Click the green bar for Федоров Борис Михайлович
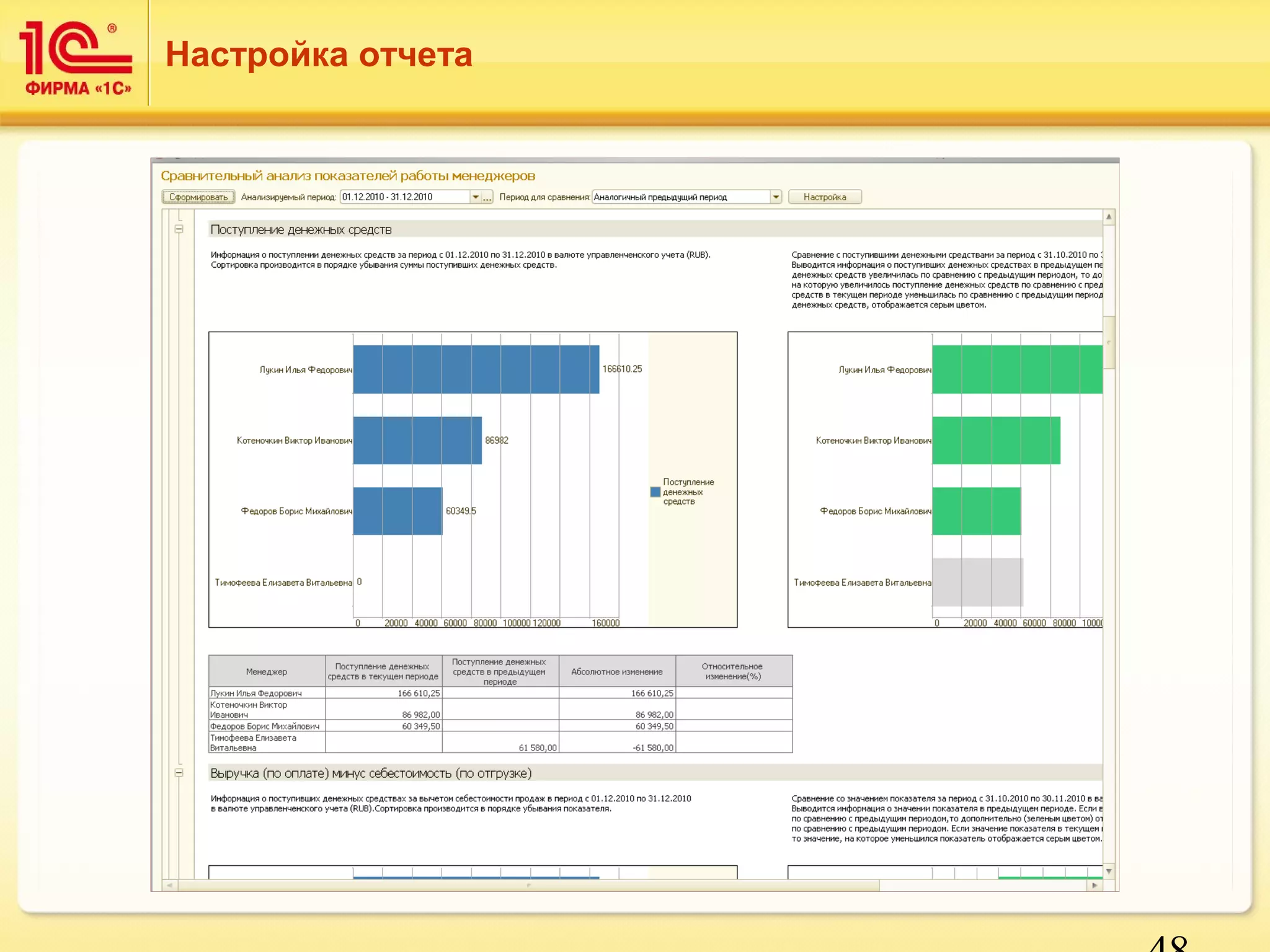Screen dimensions: 1270x952 (976, 511)
